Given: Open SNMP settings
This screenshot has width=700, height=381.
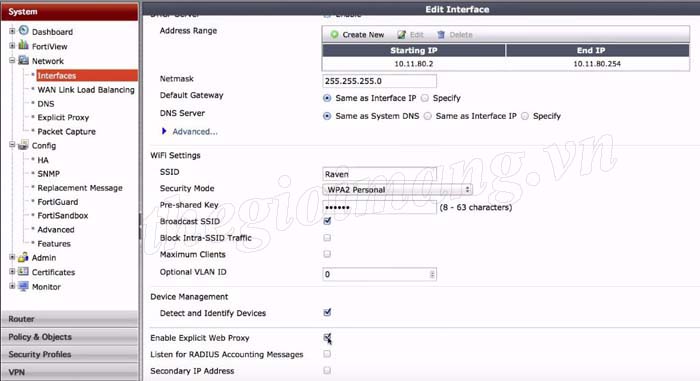Looking at the screenshot, I should coord(48,174).
